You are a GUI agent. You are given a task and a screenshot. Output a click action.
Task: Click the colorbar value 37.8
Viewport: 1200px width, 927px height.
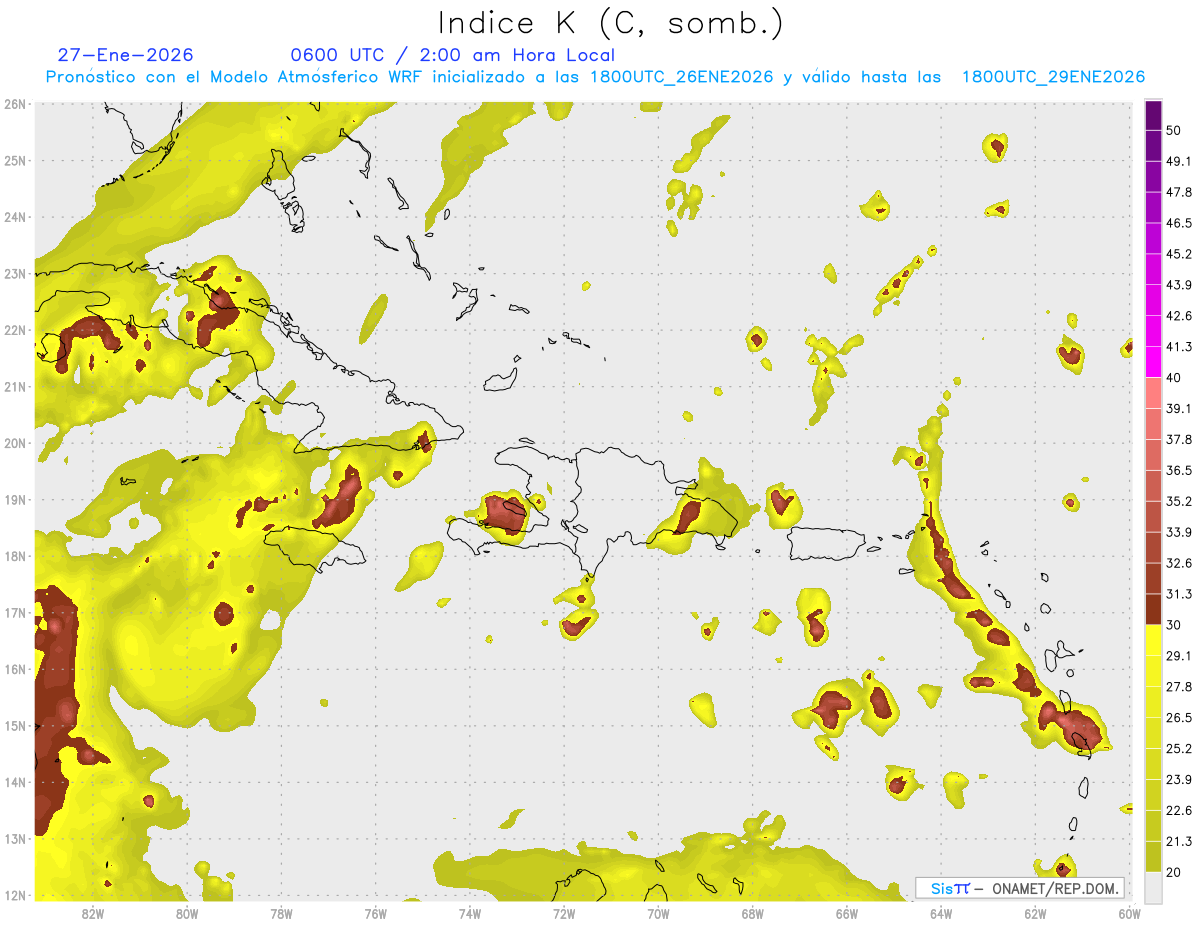(1178, 439)
